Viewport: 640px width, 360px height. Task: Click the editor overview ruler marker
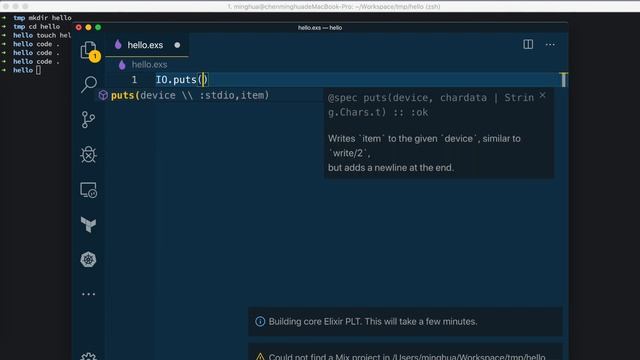click(x=563, y=80)
